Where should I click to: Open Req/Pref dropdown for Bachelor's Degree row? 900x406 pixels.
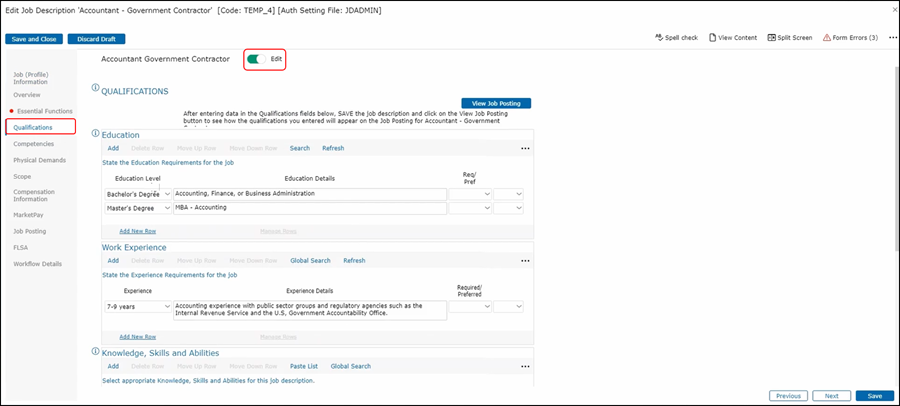pyautogui.click(x=470, y=193)
